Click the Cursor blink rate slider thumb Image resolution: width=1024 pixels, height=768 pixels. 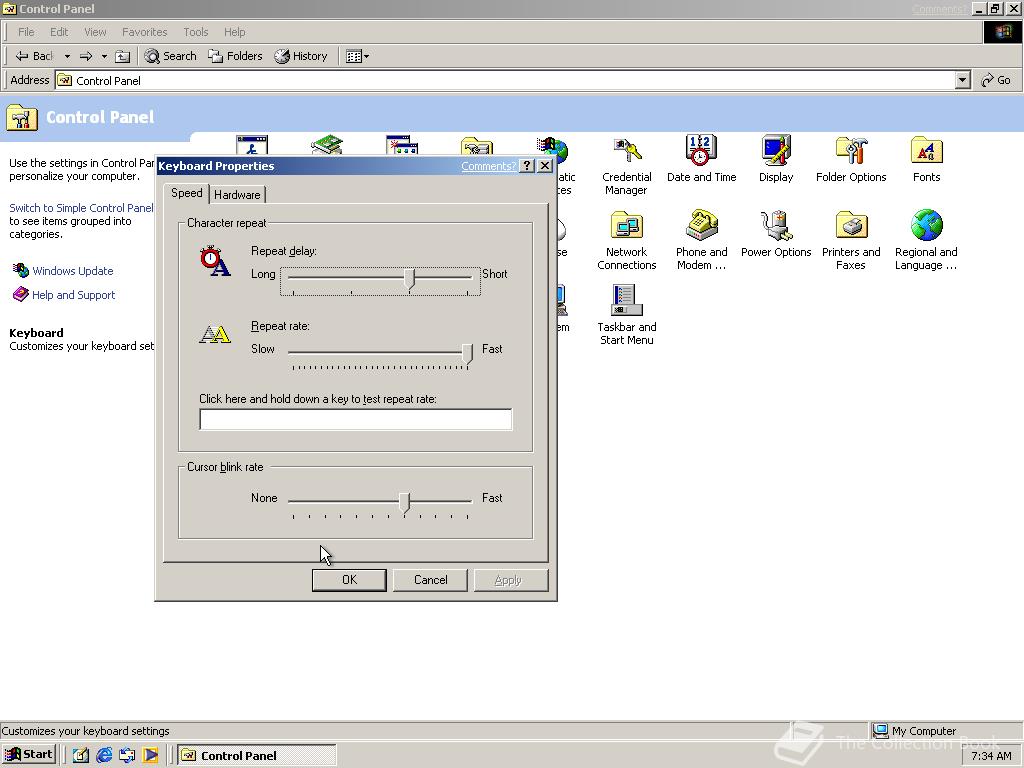click(404, 503)
